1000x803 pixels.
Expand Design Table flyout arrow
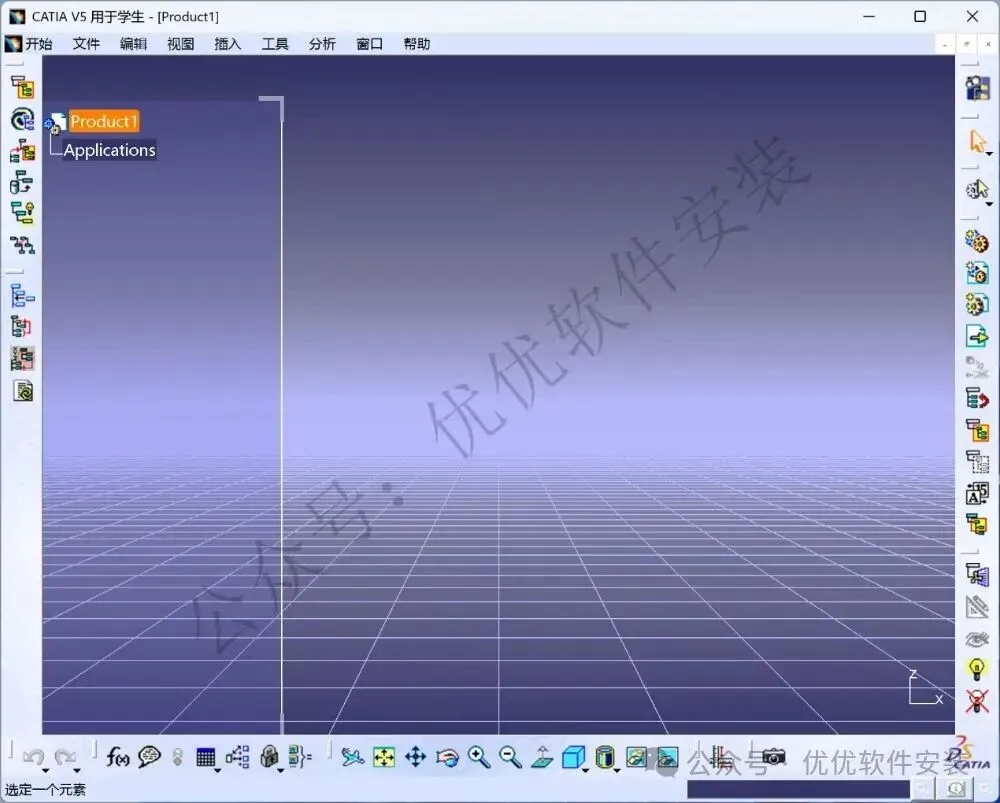point(218,771)
